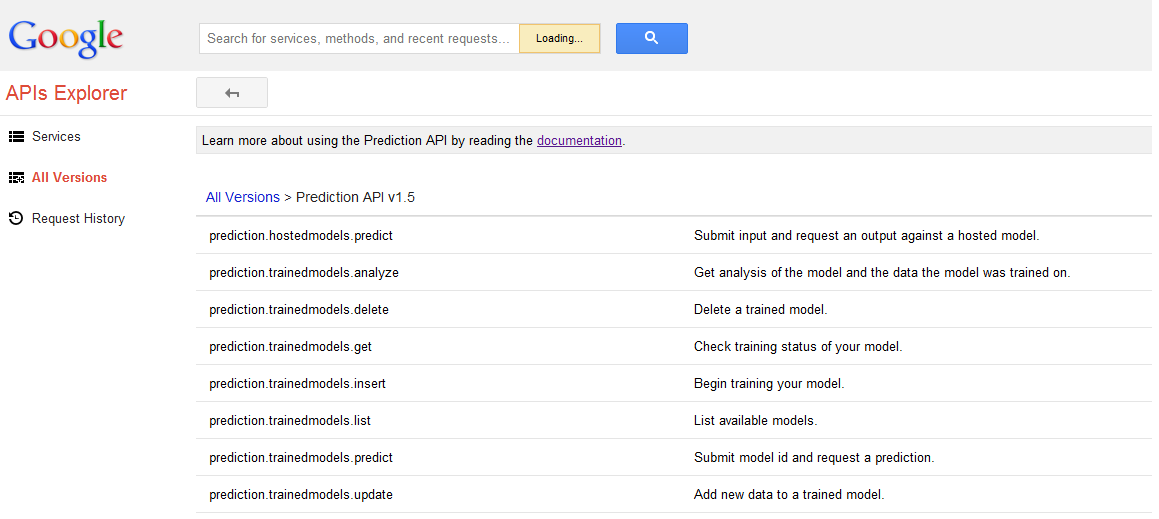This screenshot has width=1159, height=519.
Task: Click the All Versions sidebar icon
Action: point(16,178)
